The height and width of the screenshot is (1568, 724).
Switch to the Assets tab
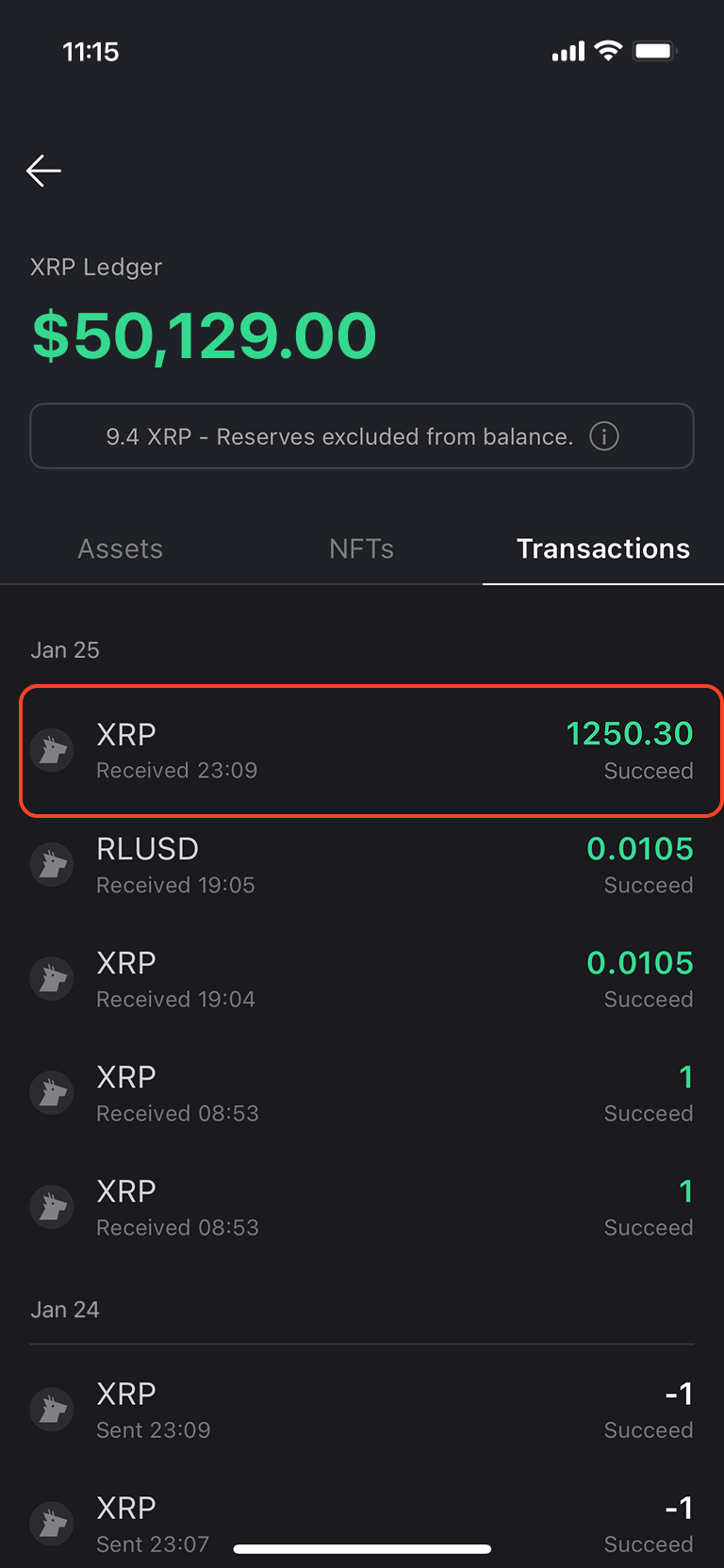click(121, 548)
